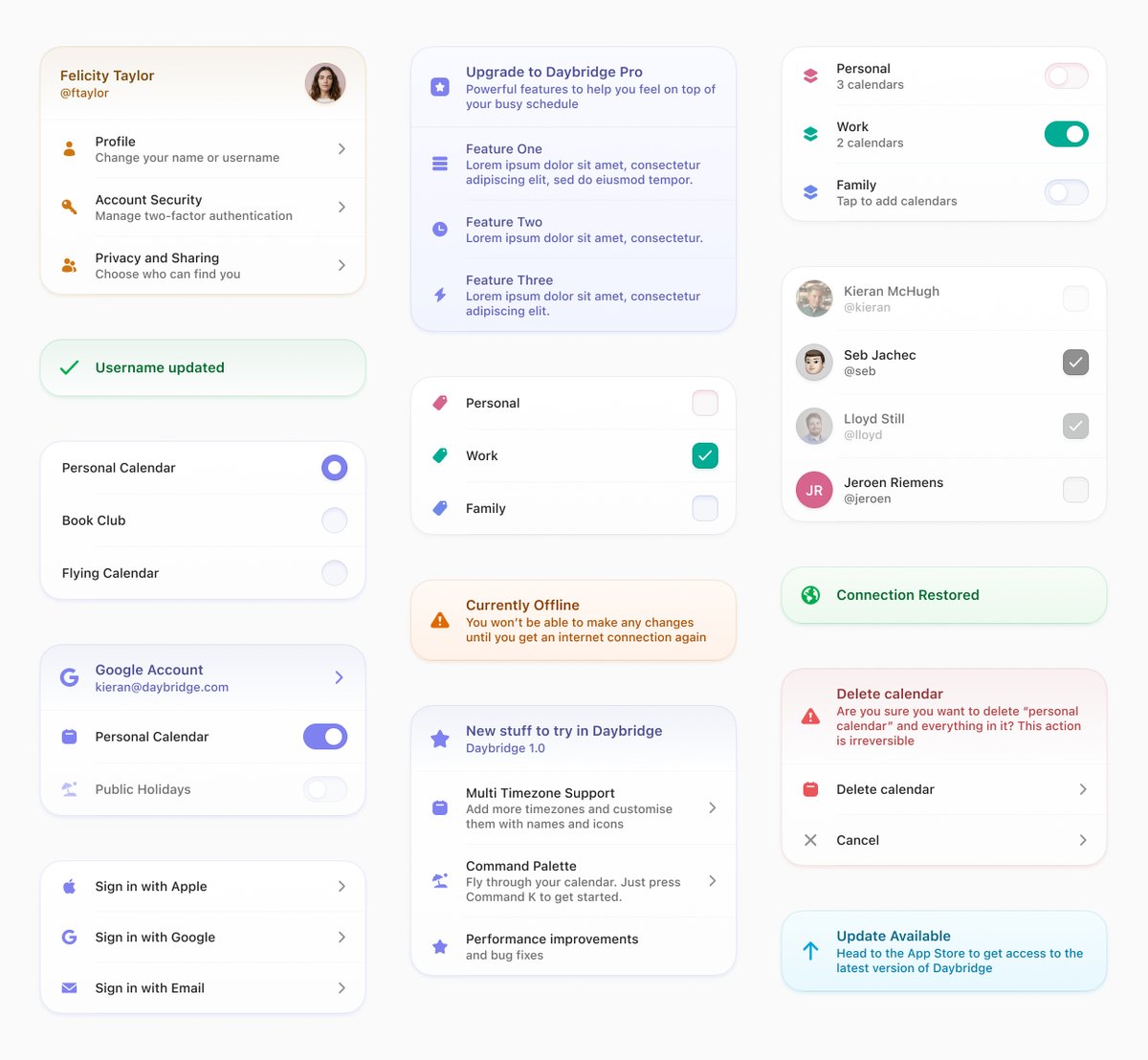
Task: Select the Book Club radio button
Action: (x=334, y=520)
